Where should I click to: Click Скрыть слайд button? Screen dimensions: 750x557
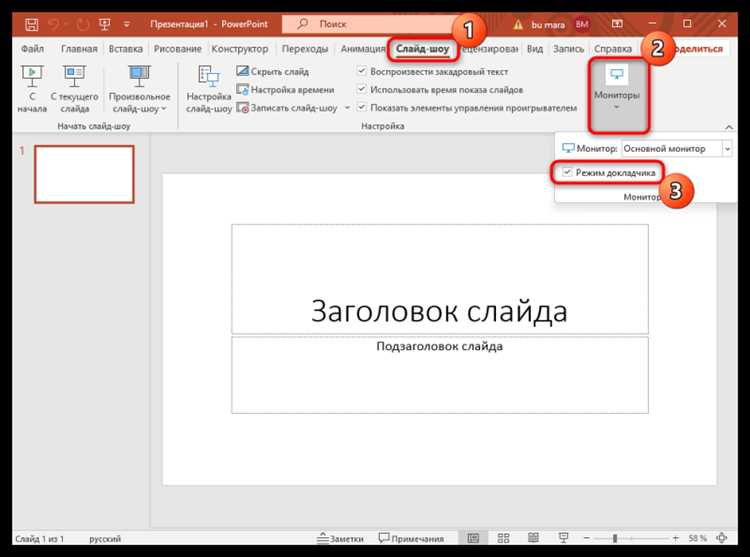(273, 72)
